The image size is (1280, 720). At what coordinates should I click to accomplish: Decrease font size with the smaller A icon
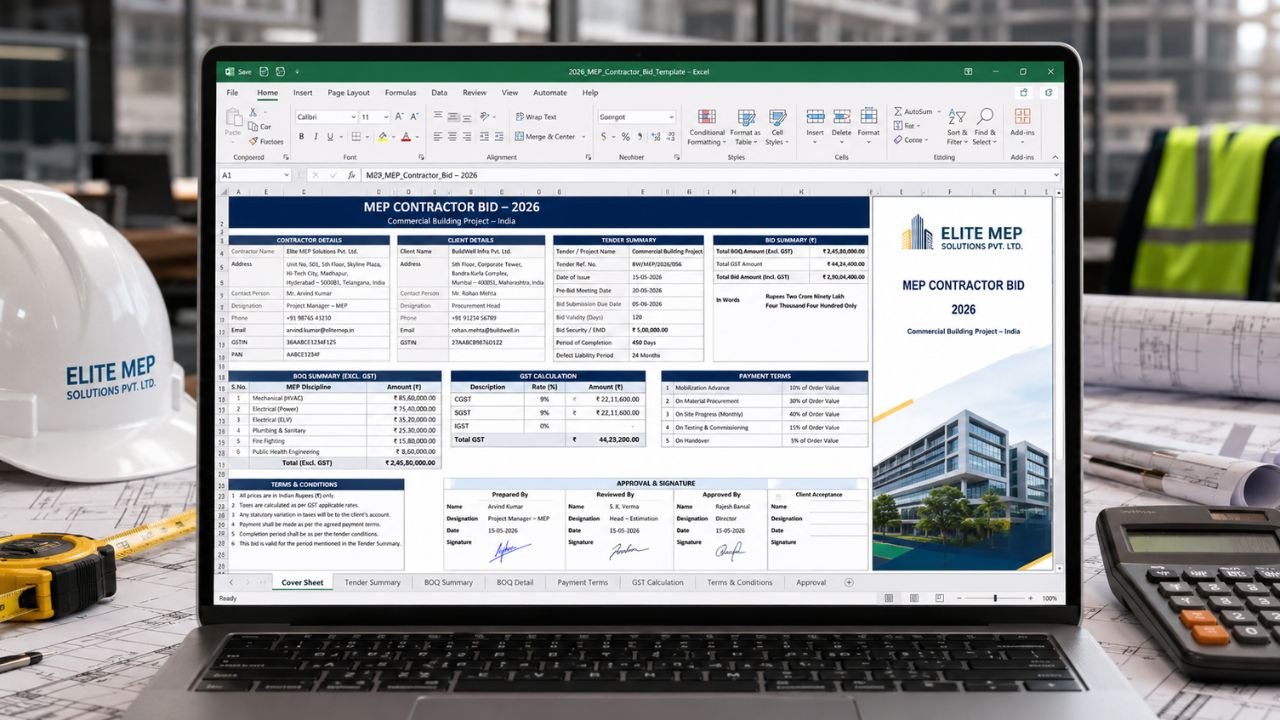(414, 117)
